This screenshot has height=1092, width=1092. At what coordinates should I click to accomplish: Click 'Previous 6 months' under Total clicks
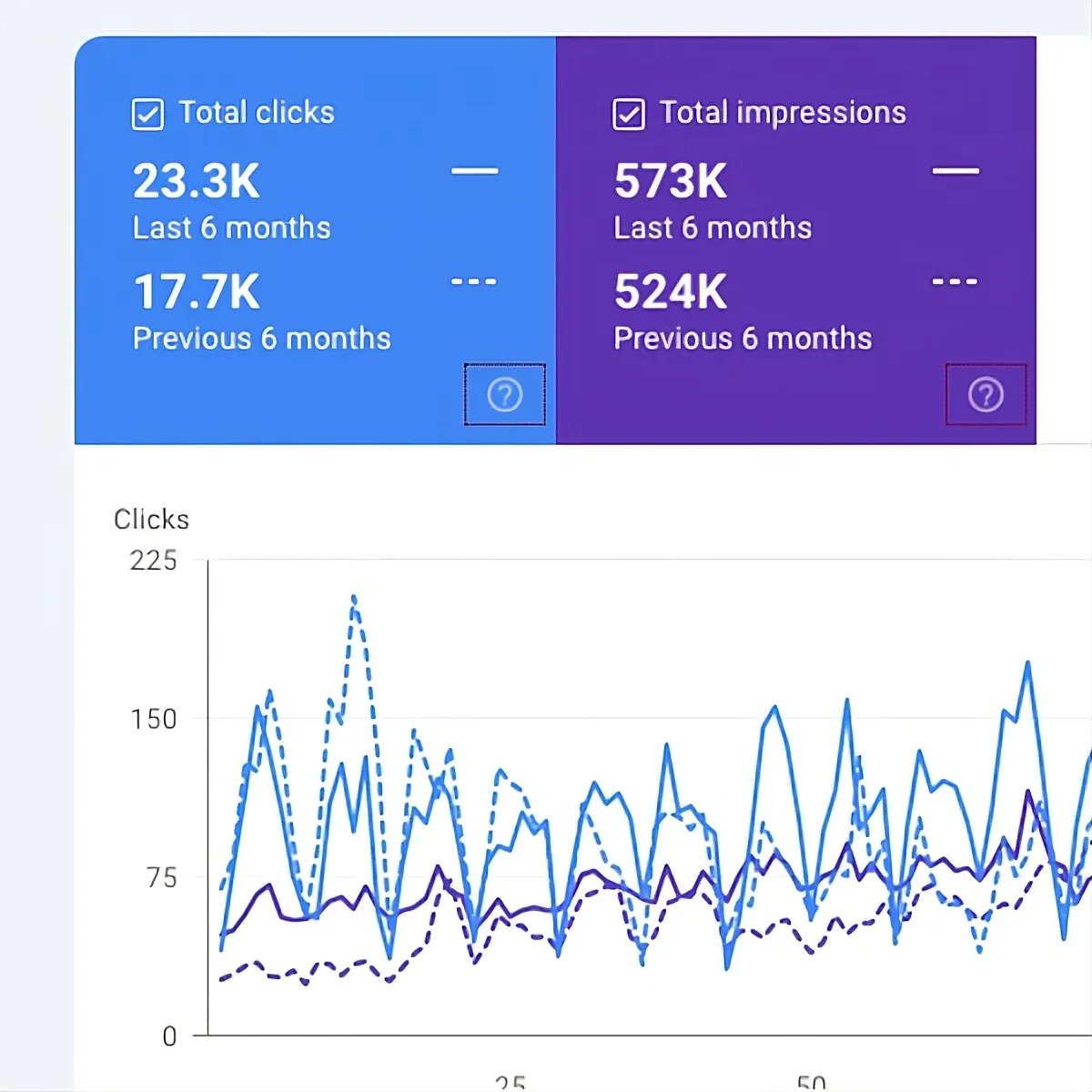(262, 339)
